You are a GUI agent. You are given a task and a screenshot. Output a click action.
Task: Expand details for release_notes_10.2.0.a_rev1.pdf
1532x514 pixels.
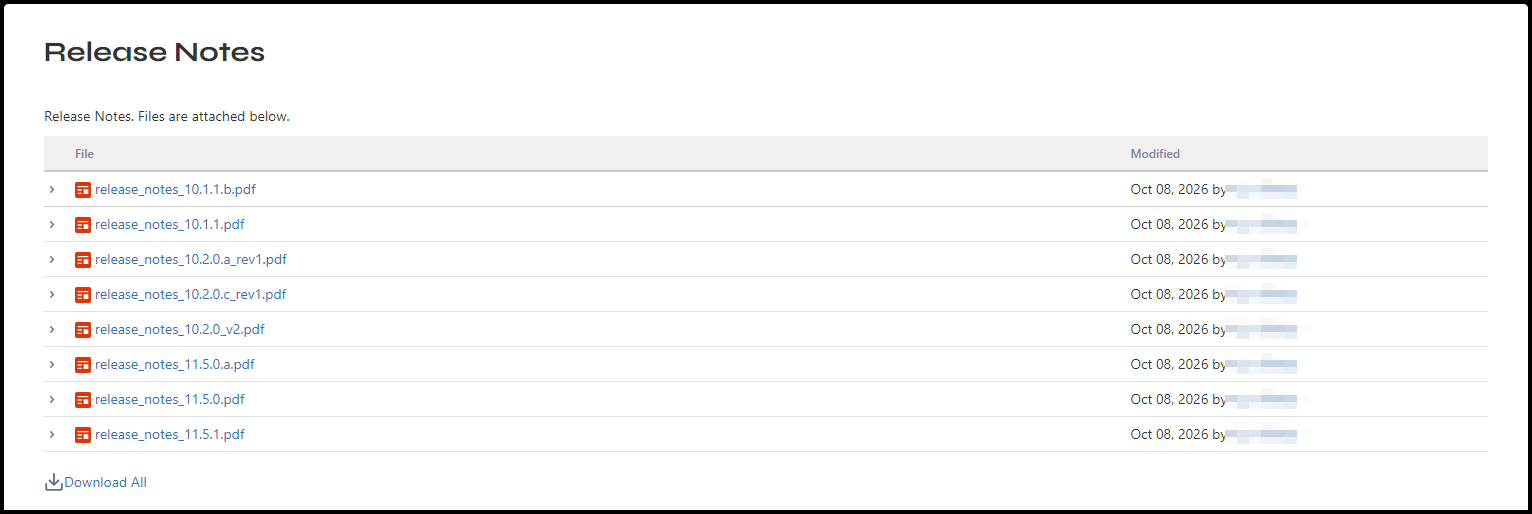pyautogui.click(x=52, y=259)
